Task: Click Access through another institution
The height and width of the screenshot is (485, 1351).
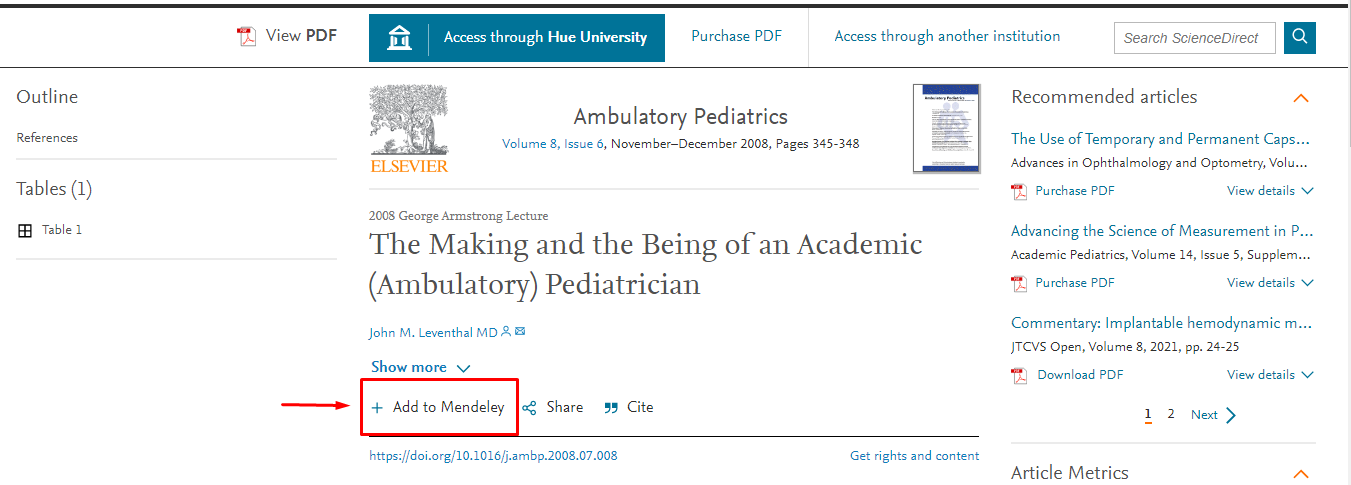Action: pyautogui.click(x=947, y=36)
